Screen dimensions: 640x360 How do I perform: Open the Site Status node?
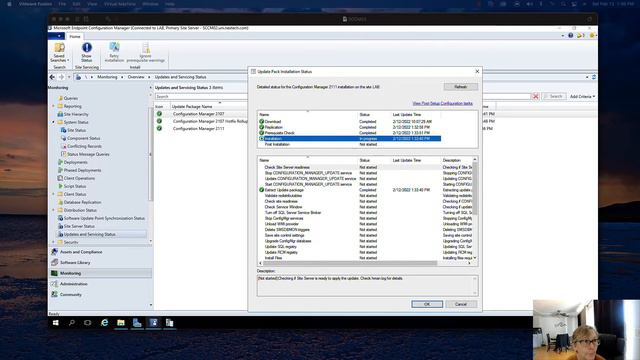tap(76, 130)
